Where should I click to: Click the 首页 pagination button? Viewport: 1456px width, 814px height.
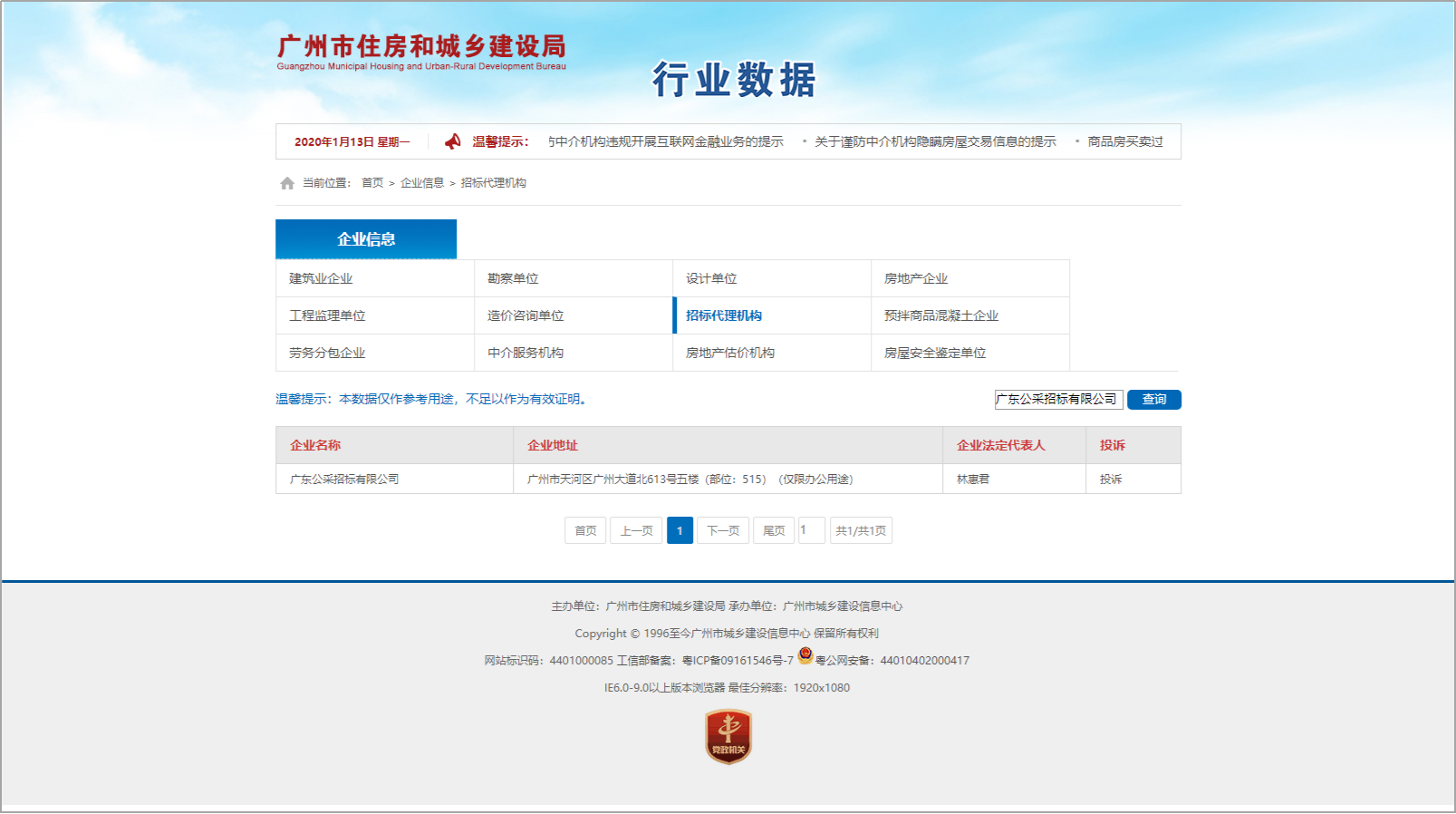pyautogui.click(x=585, y=530)
